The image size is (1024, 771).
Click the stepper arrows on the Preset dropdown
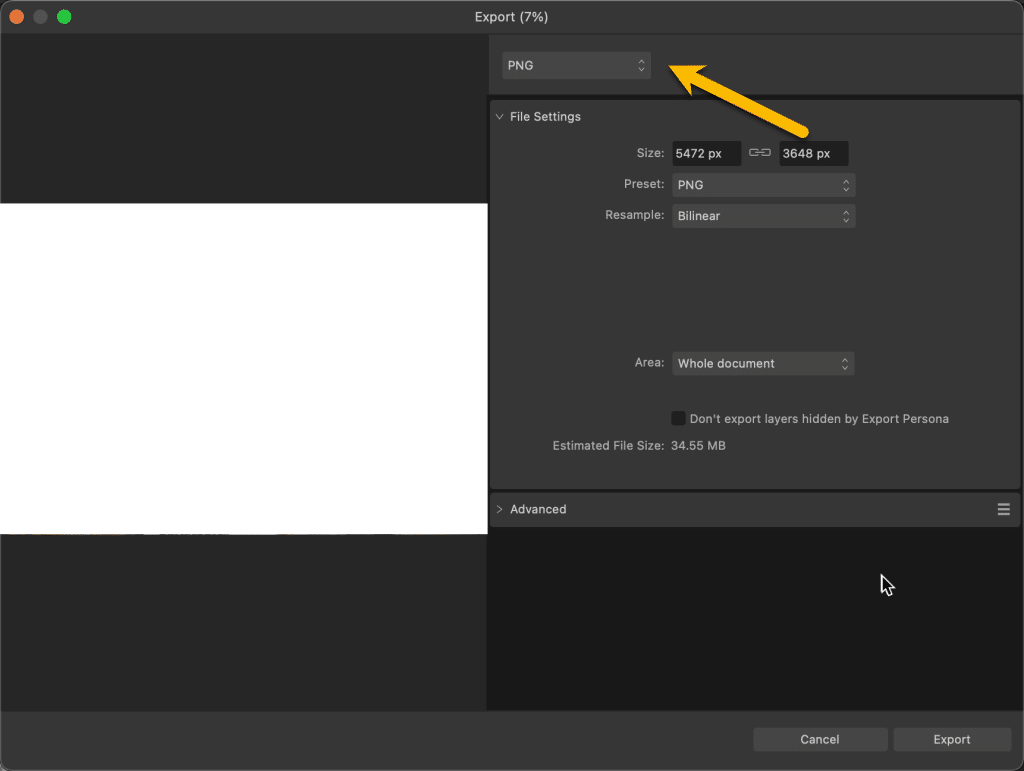point(845,185)
